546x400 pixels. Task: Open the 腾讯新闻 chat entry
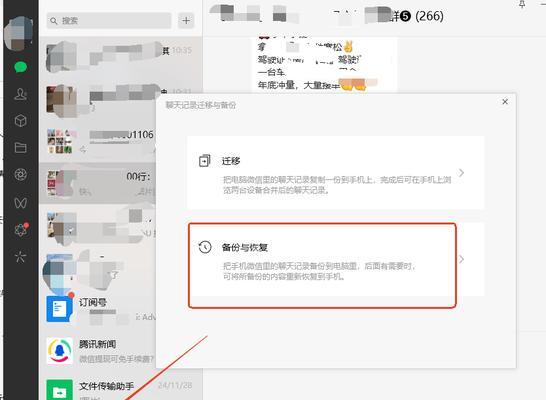tap(101, 351)
